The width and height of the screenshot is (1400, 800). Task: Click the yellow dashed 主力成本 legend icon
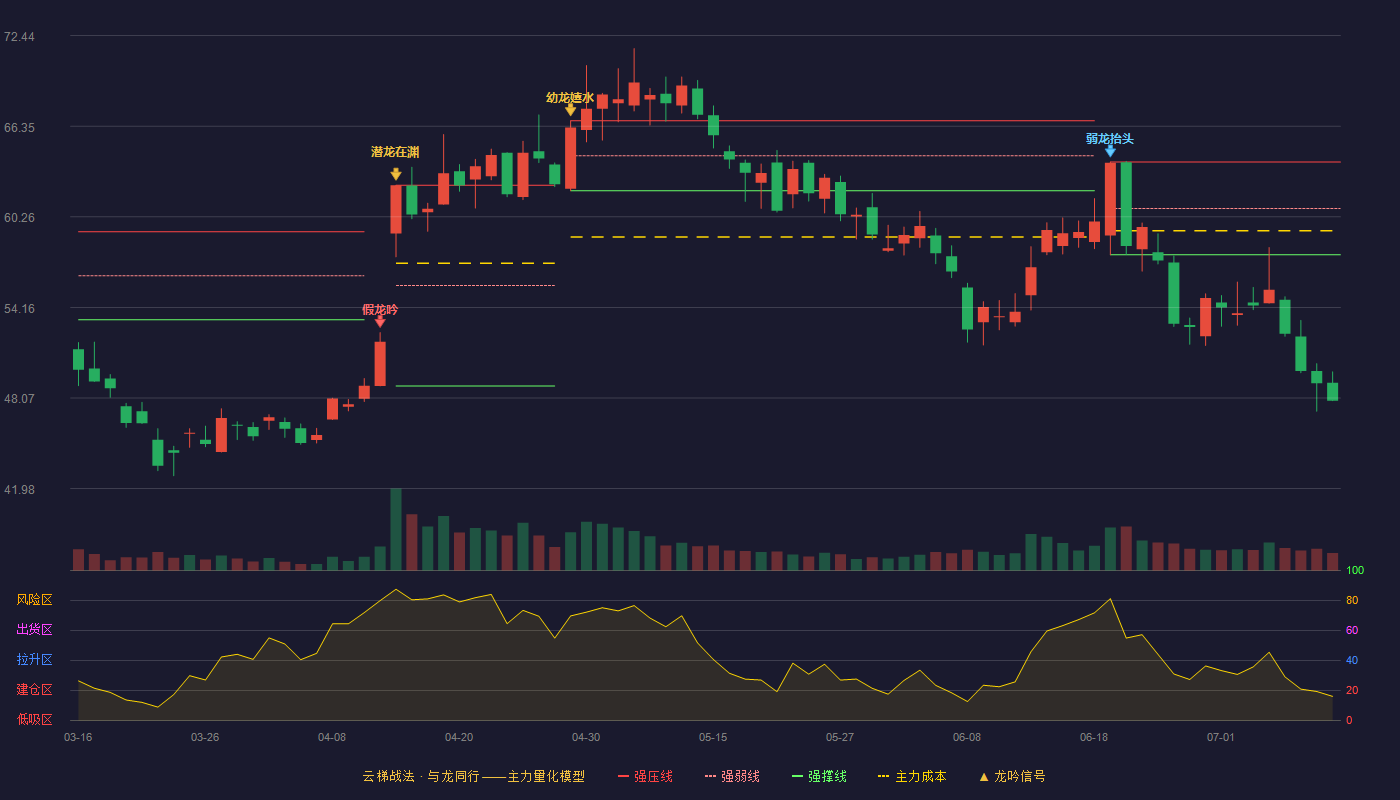pyautogui.click(x=883, y=776)
